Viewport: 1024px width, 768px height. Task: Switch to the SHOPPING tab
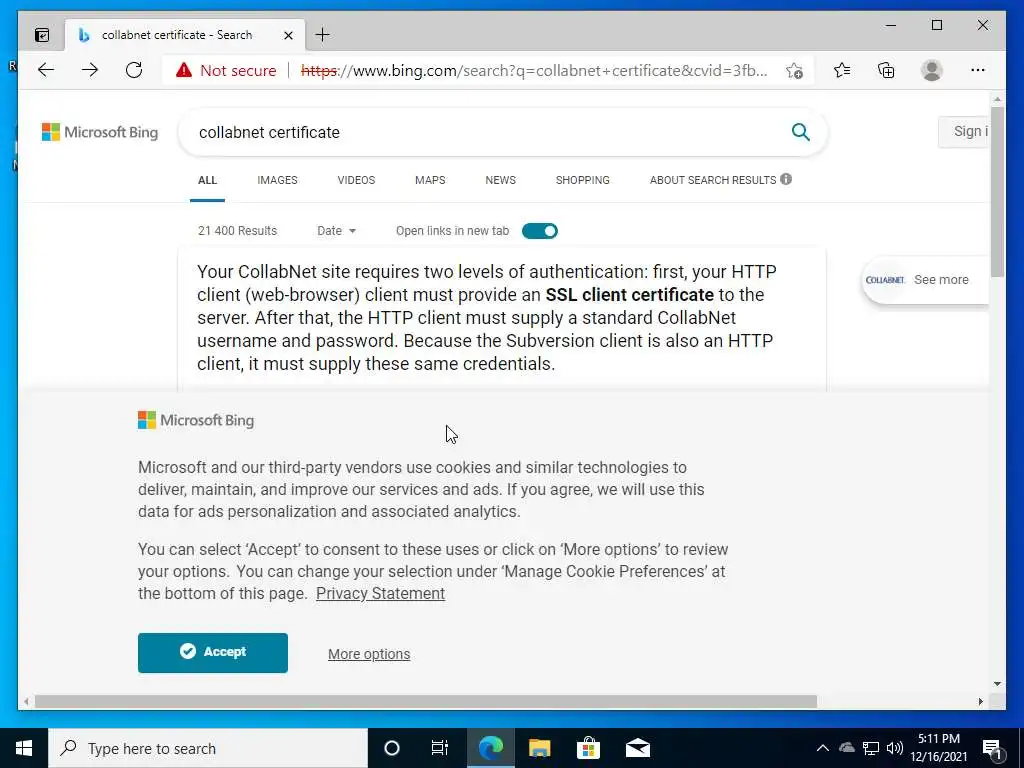pos(583,180)
